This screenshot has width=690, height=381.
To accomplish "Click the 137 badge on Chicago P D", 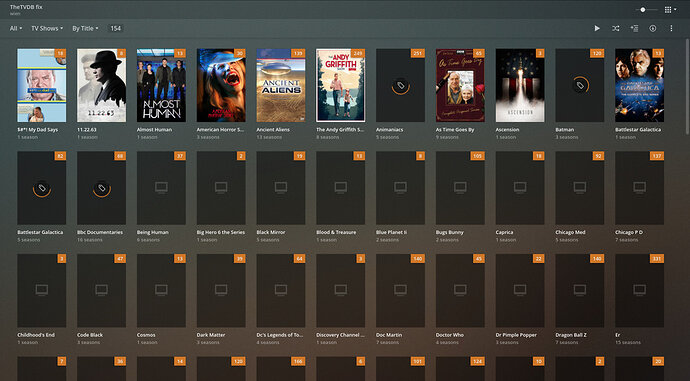I will (657, 156).
